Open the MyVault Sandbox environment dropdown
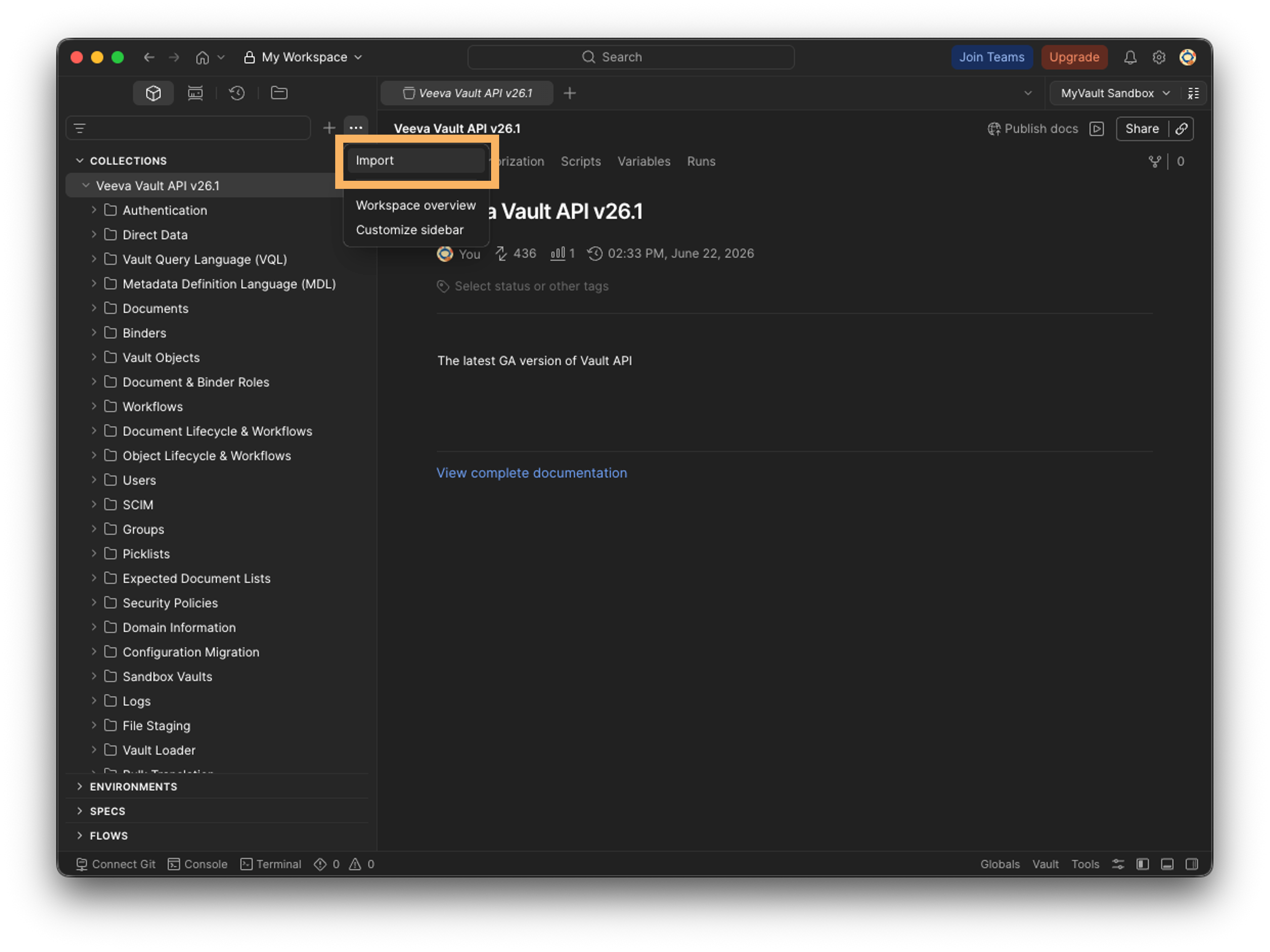This screenshot has width=1270, height=952. 1115,93
